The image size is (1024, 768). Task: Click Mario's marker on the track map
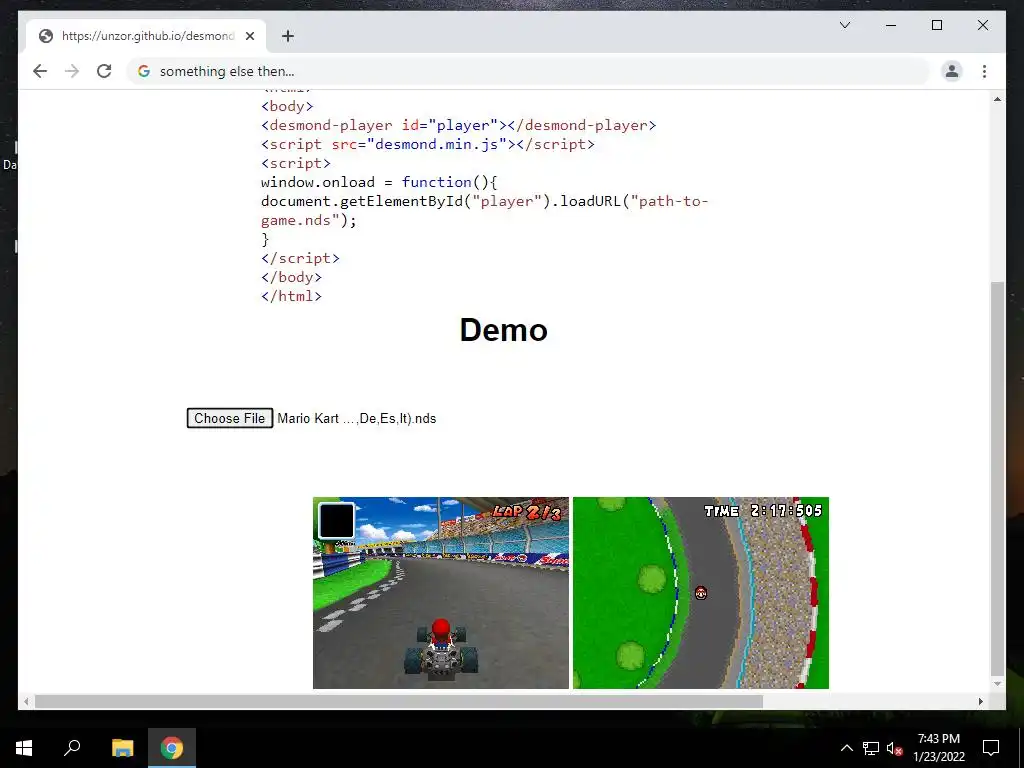click(x=701, y=593)
